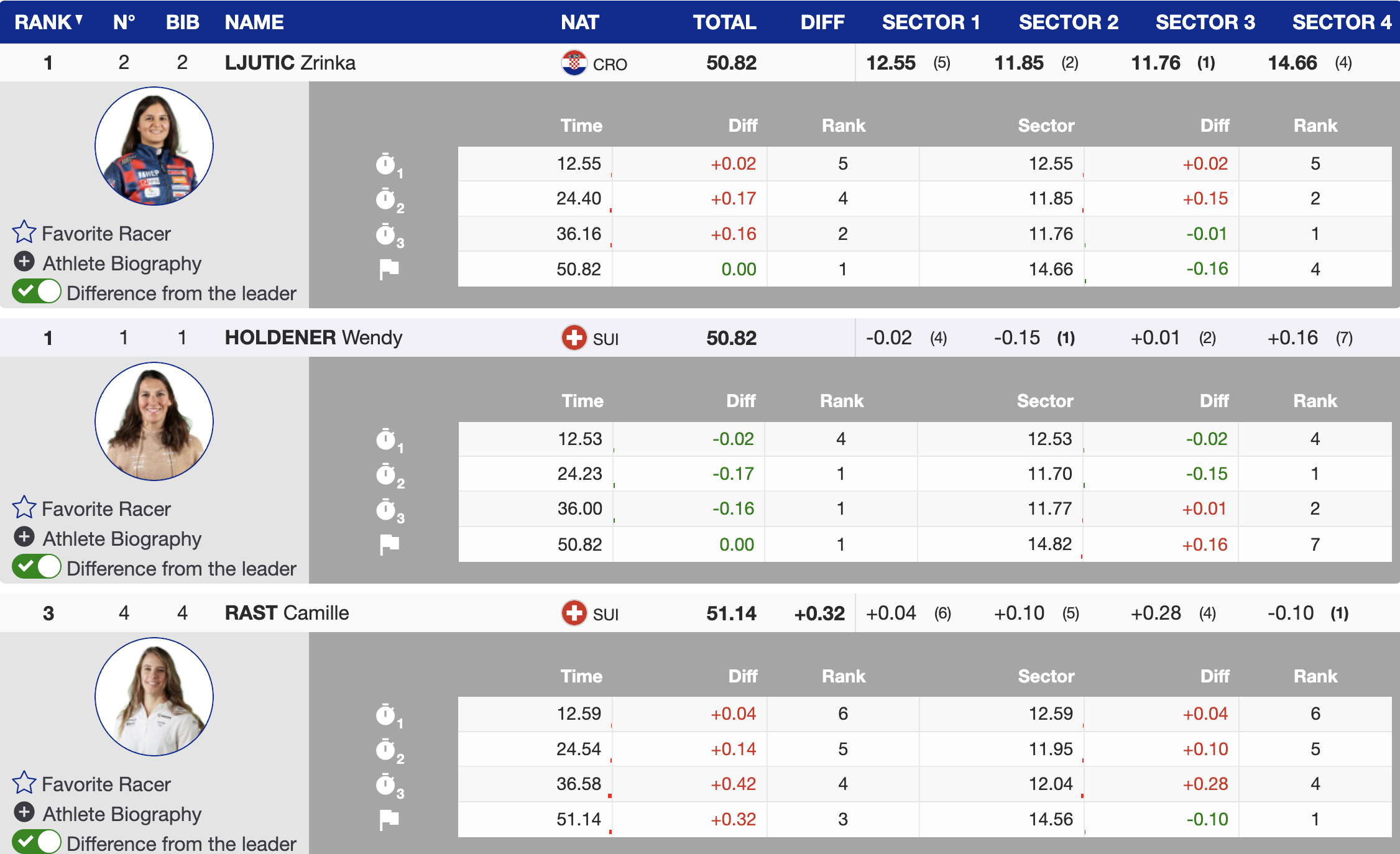Click Rast Camille's Switzerland flag icon

click(574, 613)
